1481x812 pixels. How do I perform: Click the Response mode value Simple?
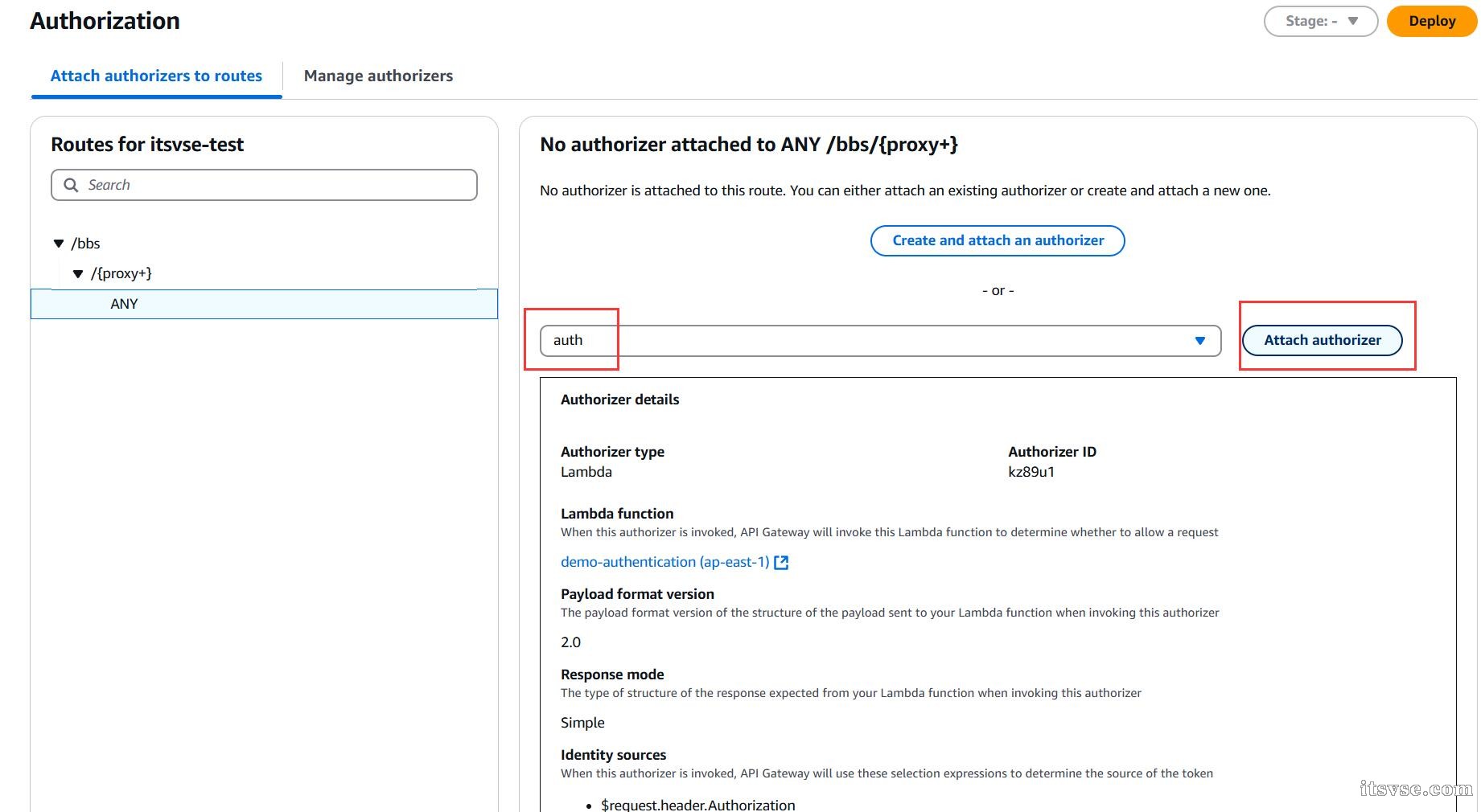coord(582,723)
